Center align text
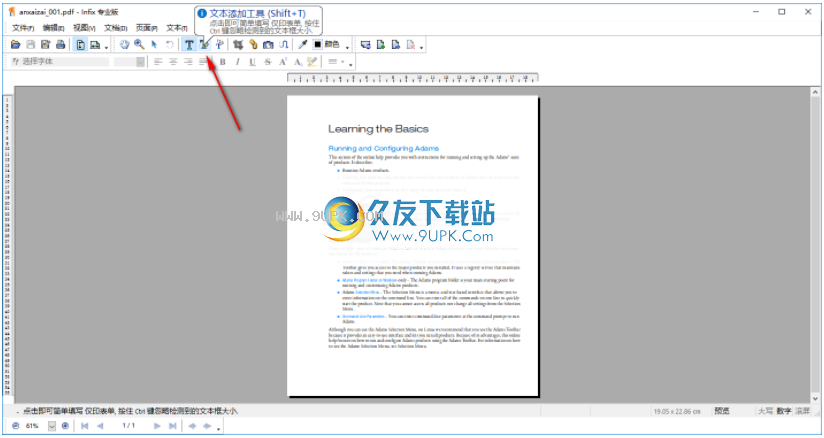The height and width of the screenshot is (438, 824). (173, 62)
